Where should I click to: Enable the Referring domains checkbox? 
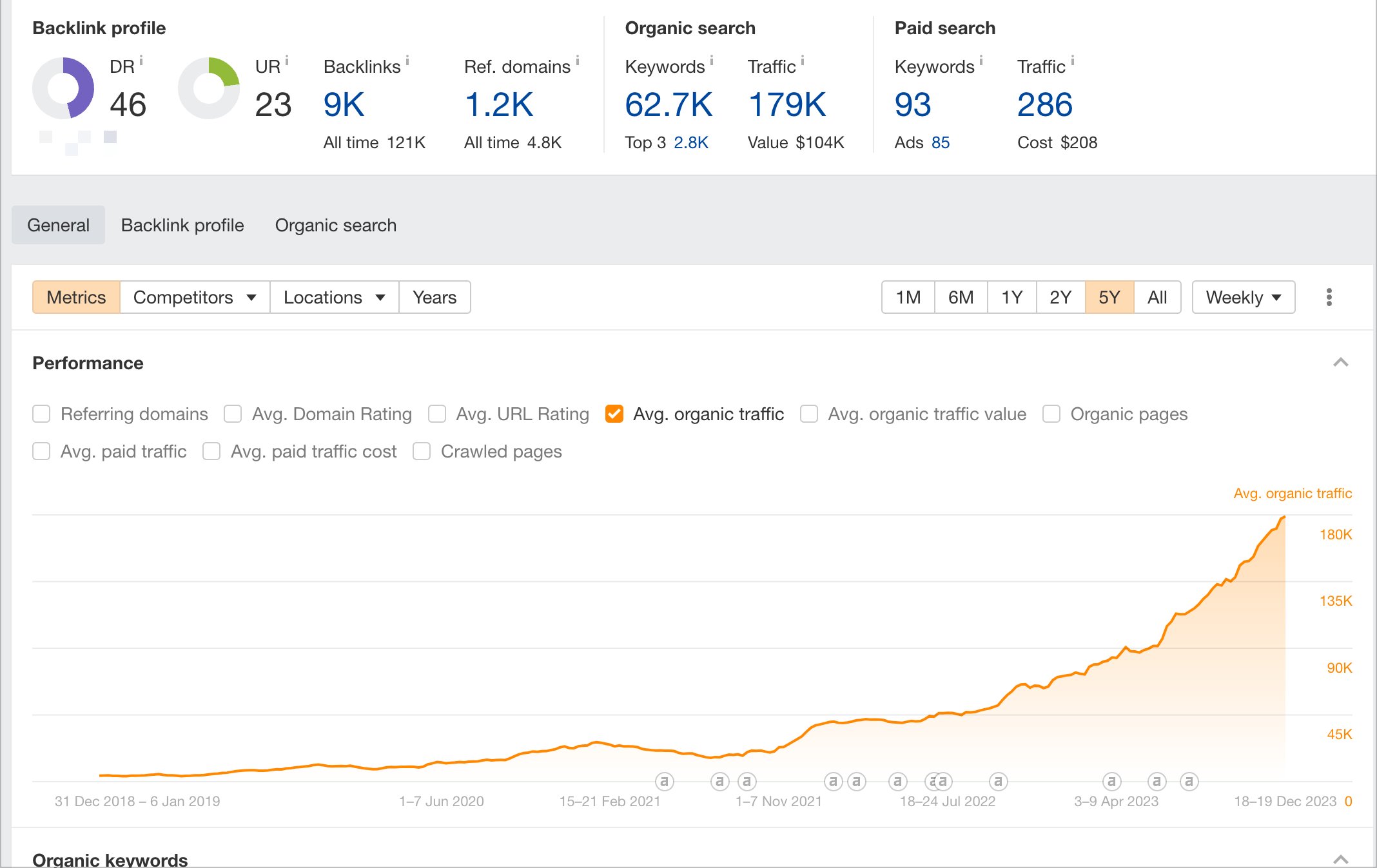[41, 414]
